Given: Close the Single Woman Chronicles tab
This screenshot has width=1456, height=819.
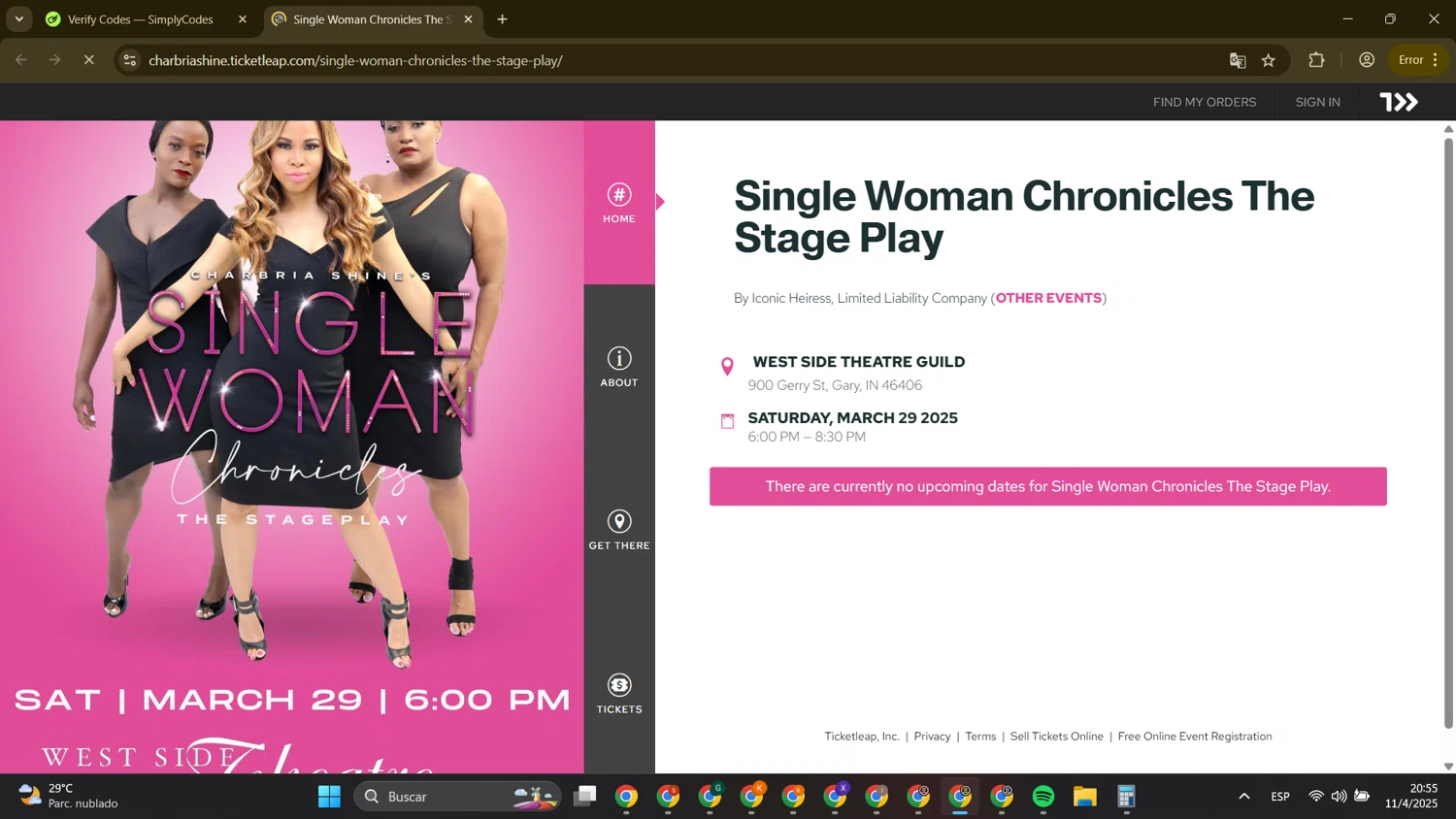Looking at the screenshot, I should [x=468, y=19].
